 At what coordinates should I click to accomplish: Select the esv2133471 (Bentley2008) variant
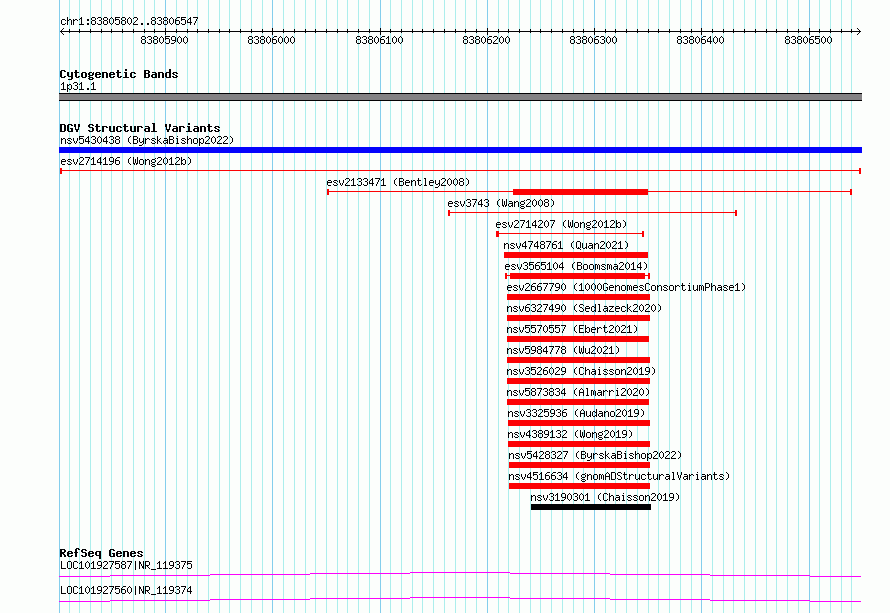coord(398,182)
